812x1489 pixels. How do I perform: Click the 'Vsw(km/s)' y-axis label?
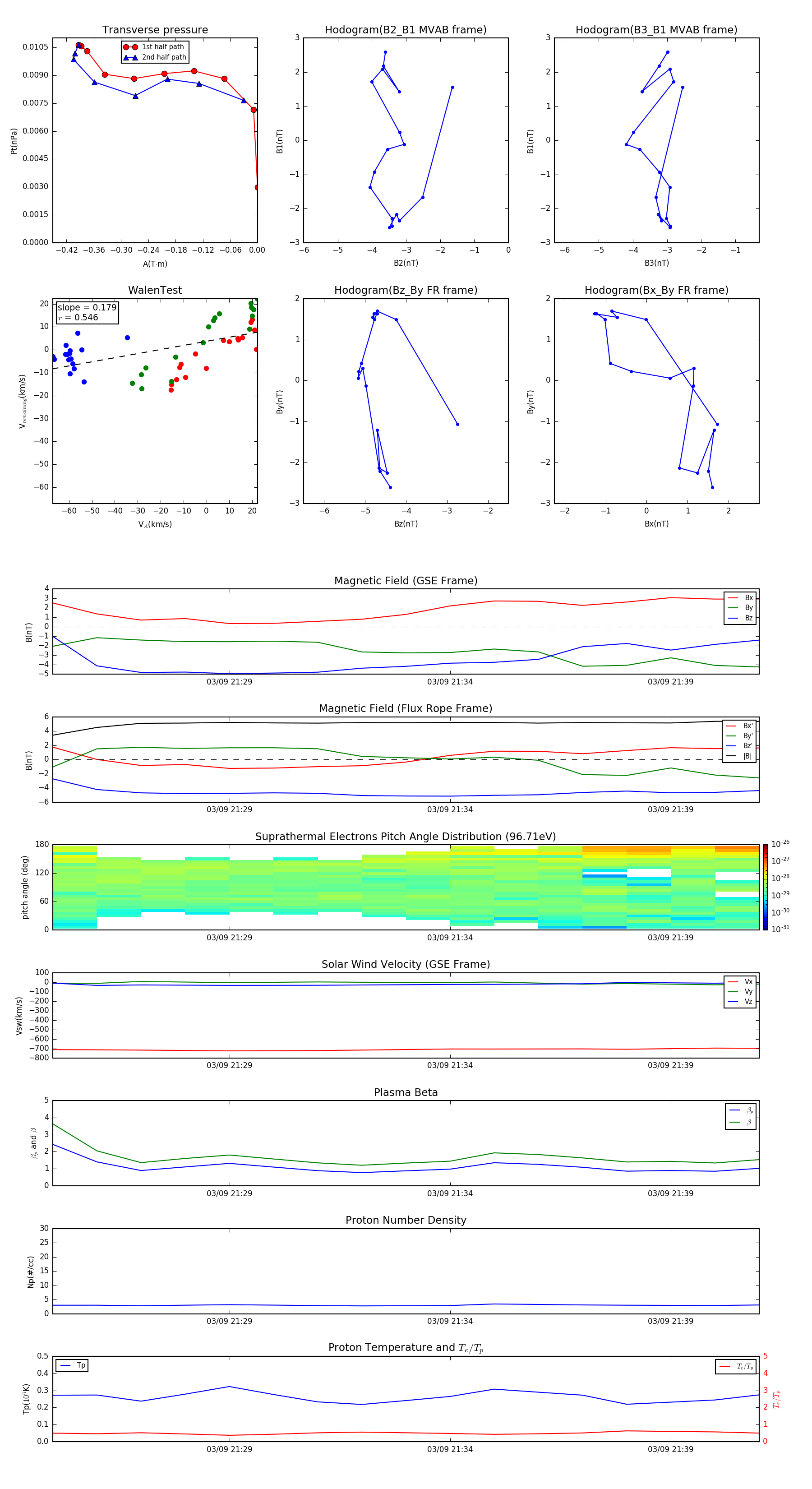[x=19, y=1016]
